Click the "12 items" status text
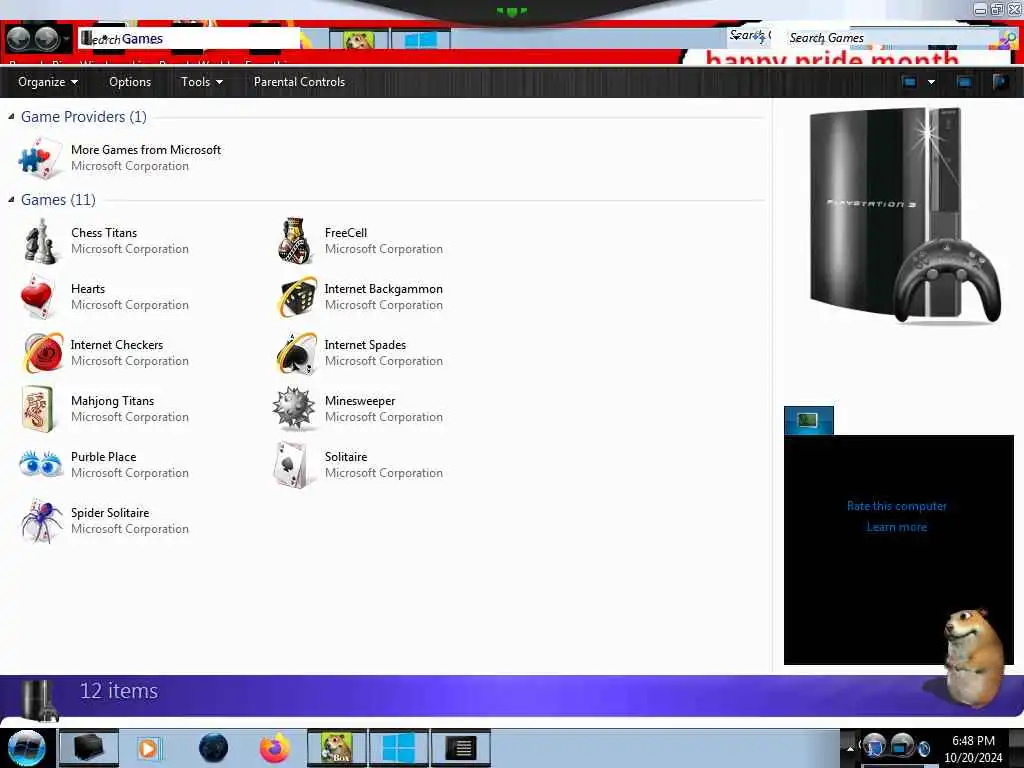This screenshot has width=1024, height=768. (119, 691)
